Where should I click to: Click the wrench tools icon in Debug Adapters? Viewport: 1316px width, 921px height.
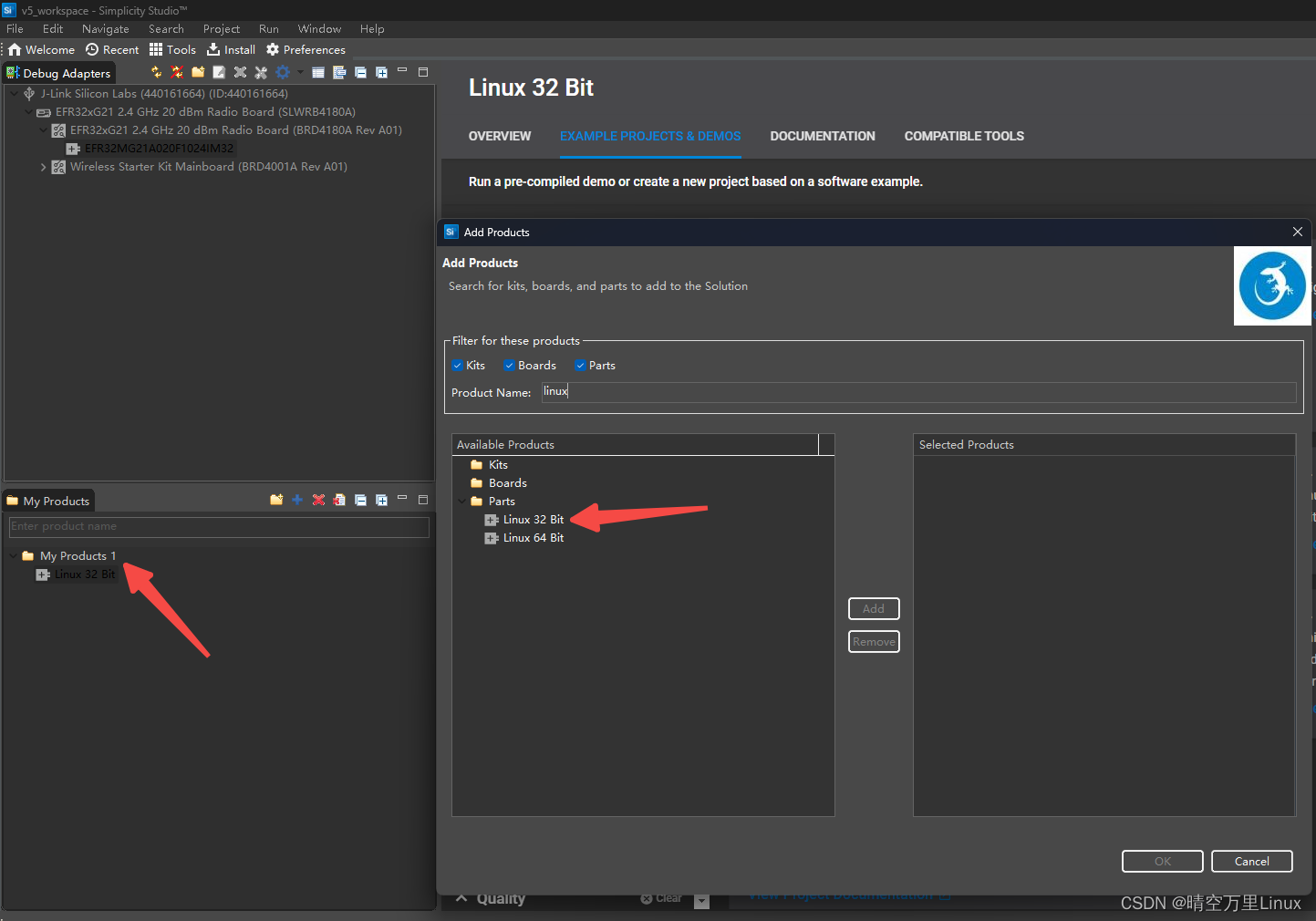click(261, 72)
